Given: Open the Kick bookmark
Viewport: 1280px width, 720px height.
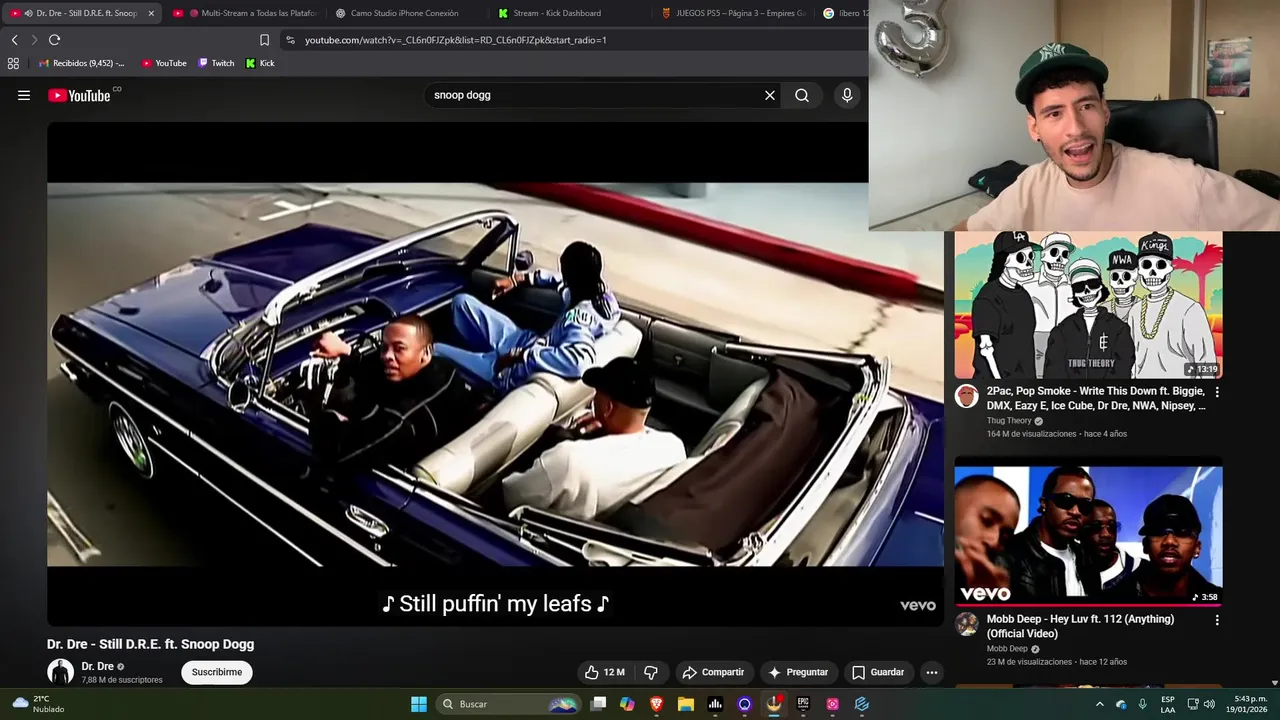Looking at the screenshot, I should [260, 63].
